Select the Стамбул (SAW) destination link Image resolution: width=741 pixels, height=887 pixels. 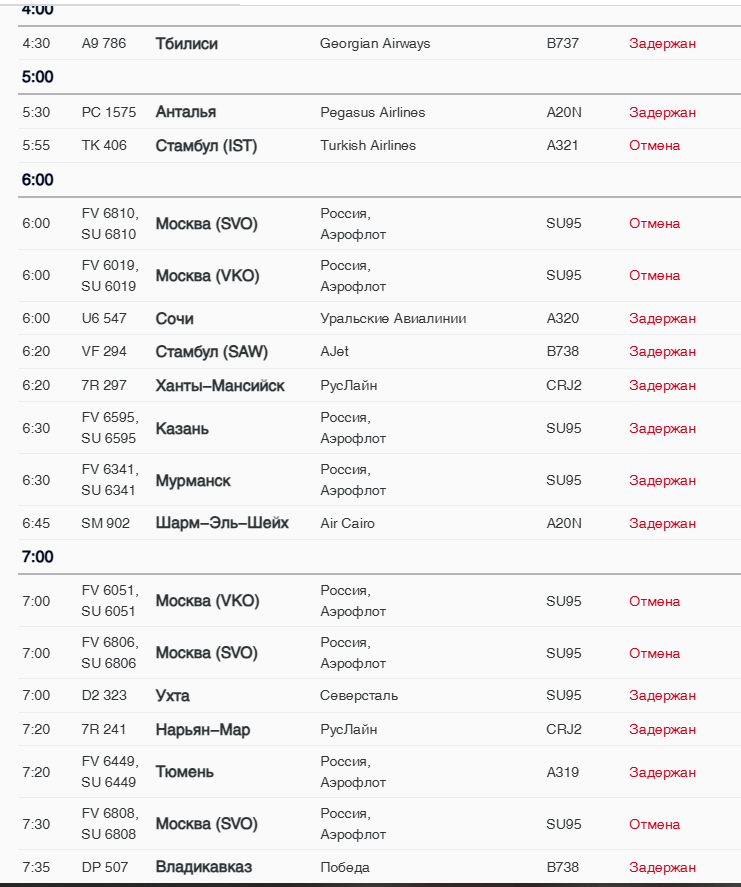tap(211, 352)
